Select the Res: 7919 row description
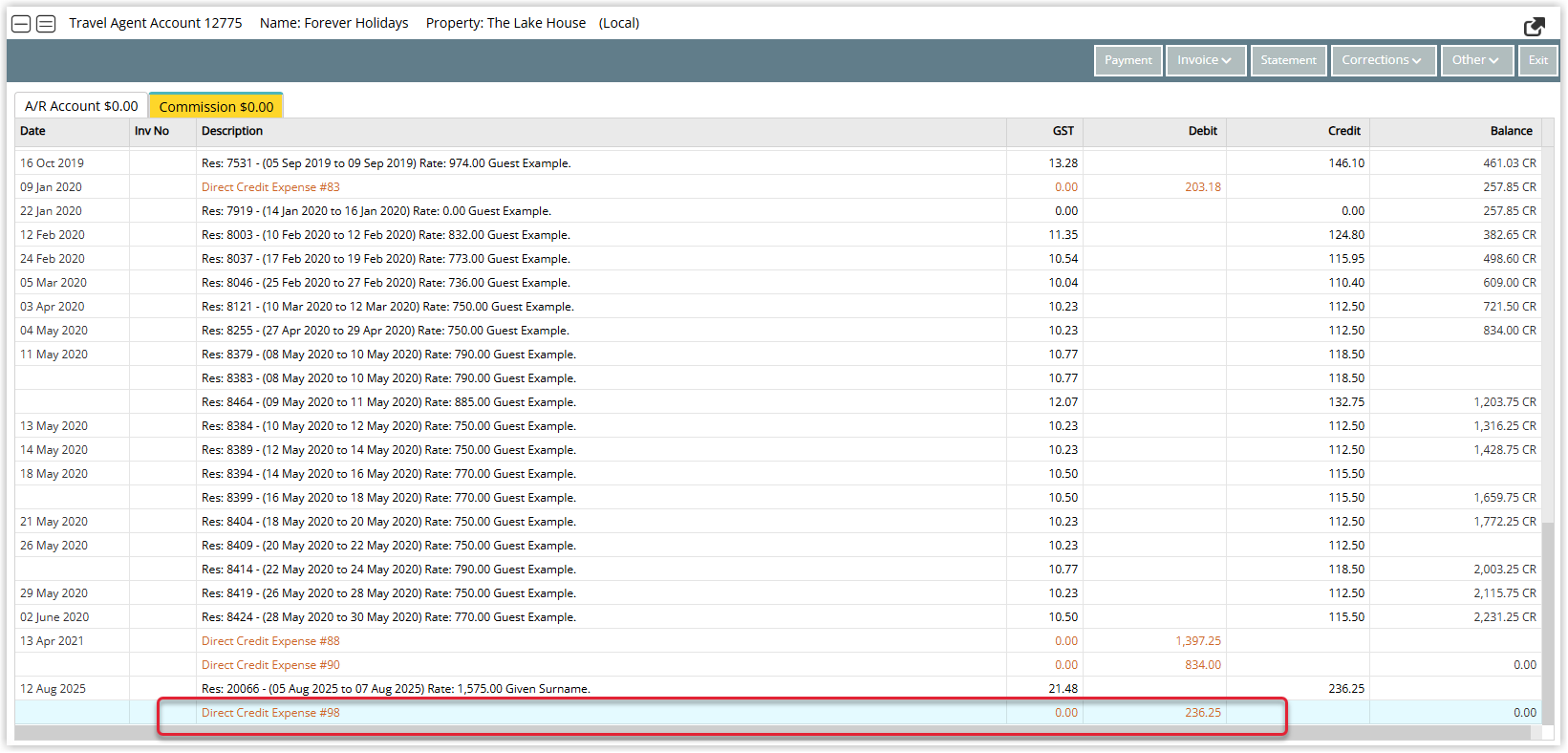 pos(376,211)
